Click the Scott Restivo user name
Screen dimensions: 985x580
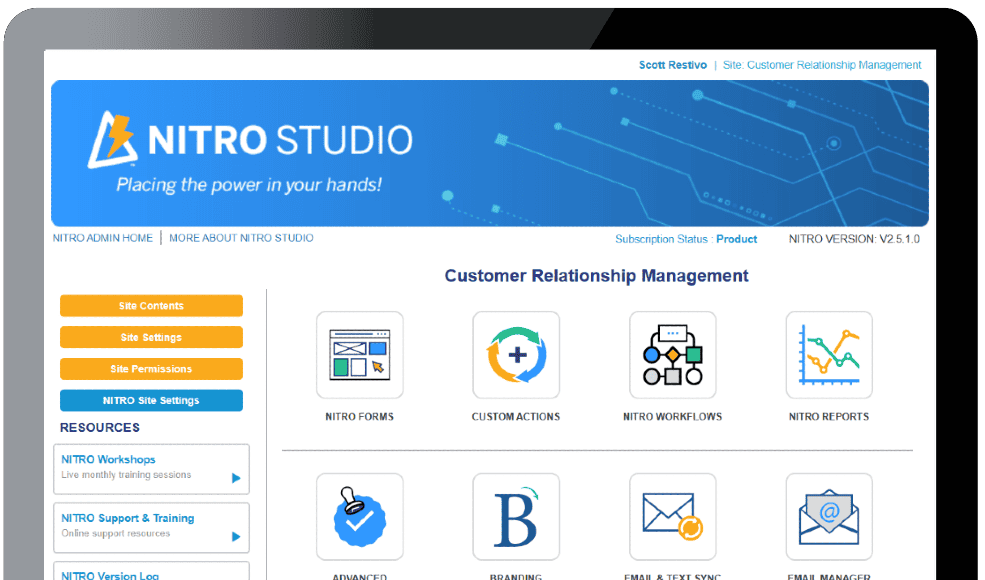[673, 65]
